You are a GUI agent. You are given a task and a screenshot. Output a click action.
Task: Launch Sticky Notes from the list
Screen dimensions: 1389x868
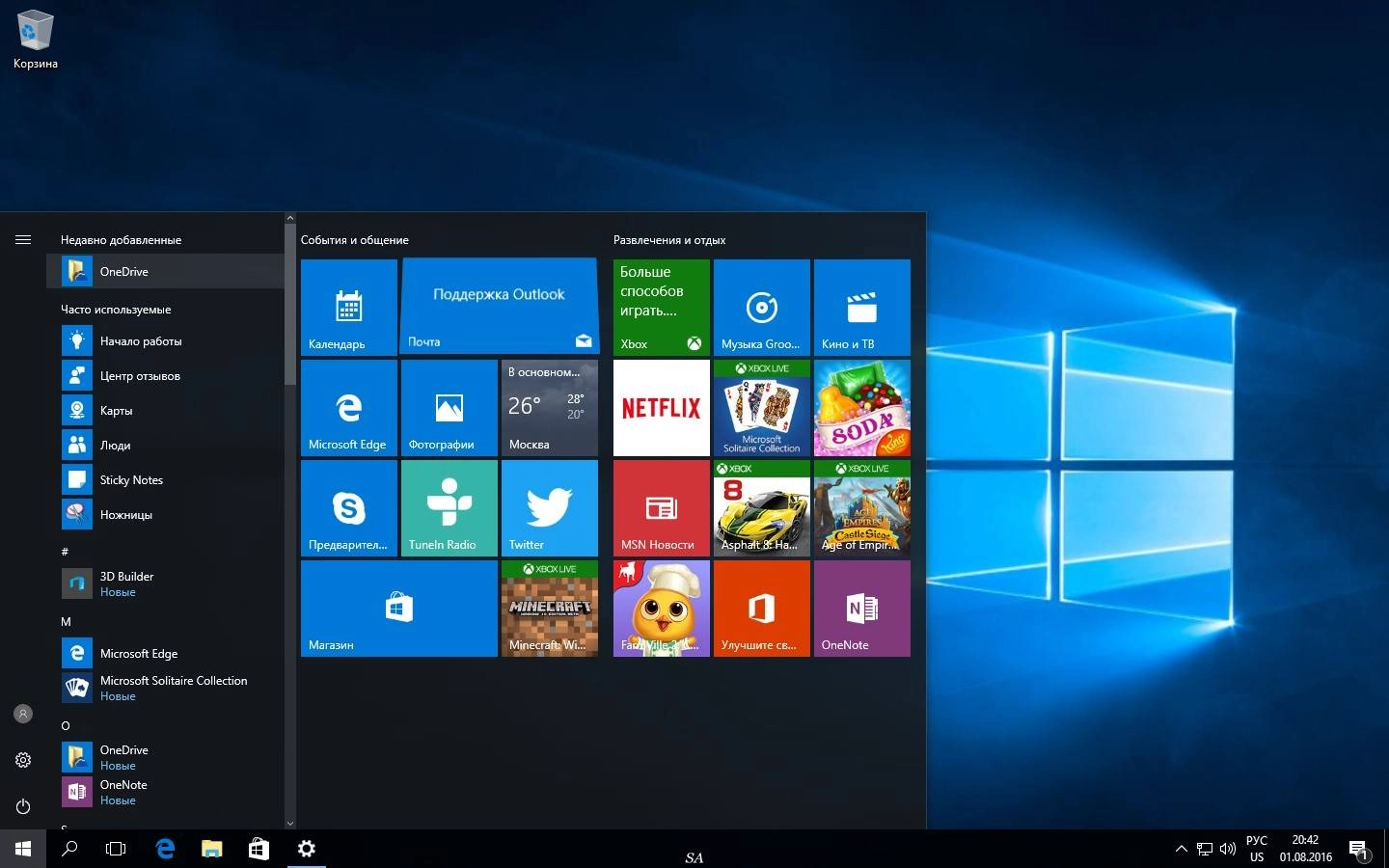pyautogui.click(x=165, y=479)
